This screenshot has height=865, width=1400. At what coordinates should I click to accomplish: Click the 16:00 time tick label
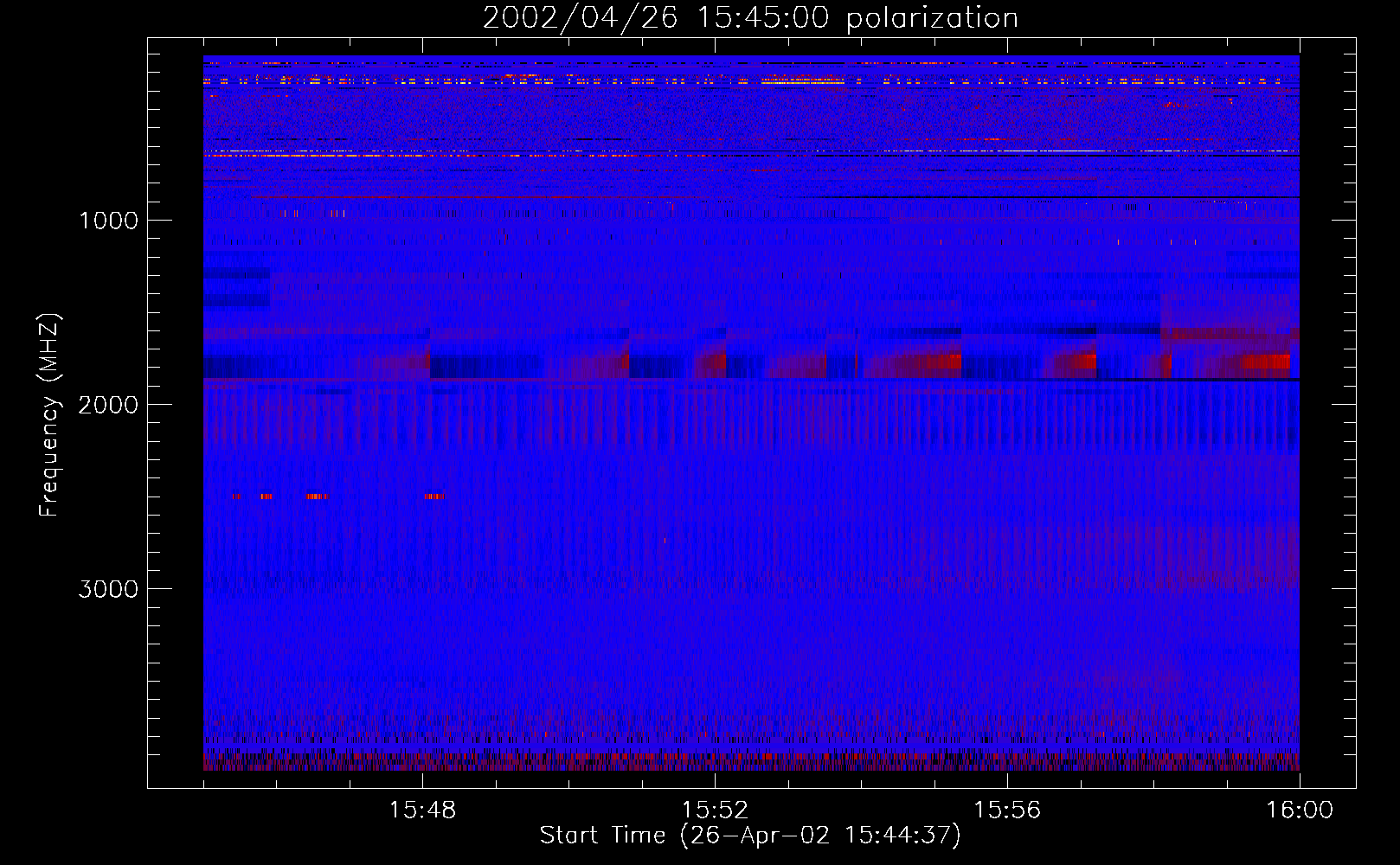click(x=1300, y=811)
